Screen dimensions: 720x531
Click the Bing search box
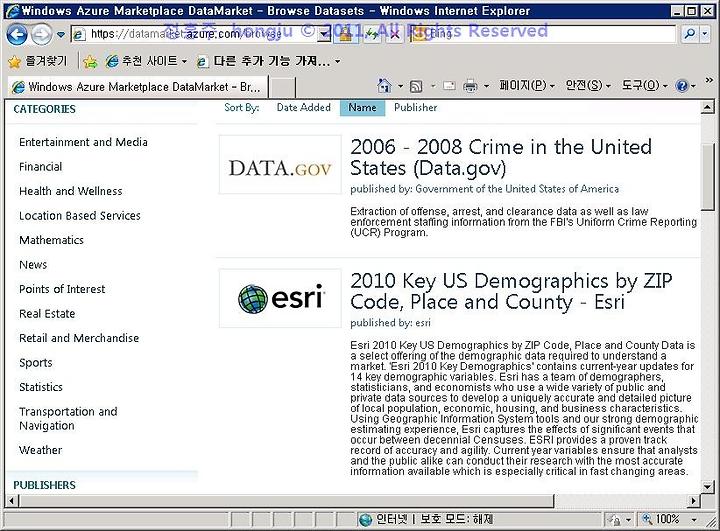pos(543,34)
